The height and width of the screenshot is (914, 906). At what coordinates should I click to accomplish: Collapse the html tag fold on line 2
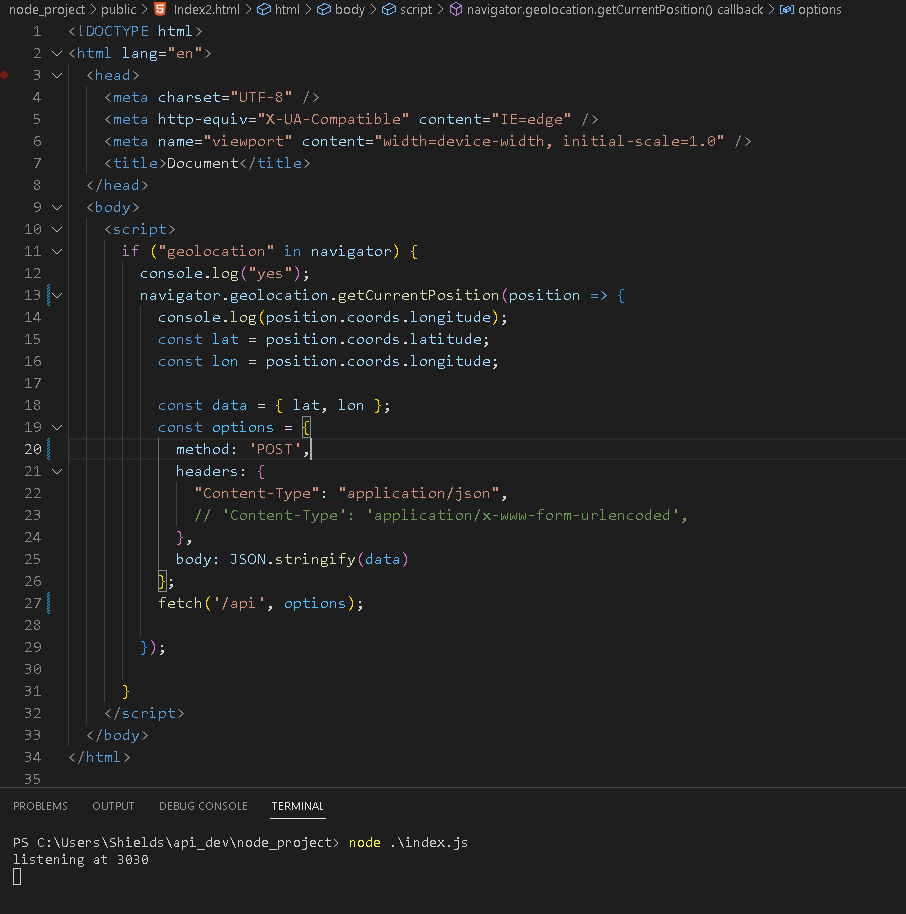point(57,54)
